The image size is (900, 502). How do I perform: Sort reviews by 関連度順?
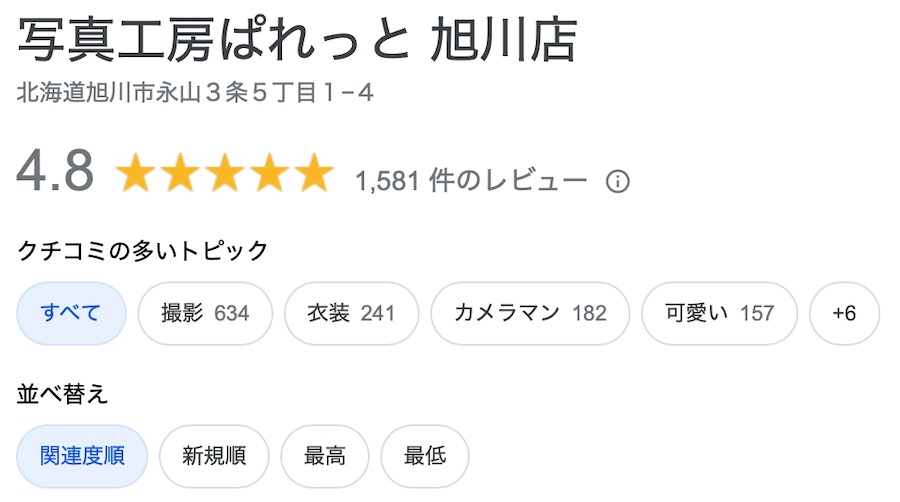82,456
